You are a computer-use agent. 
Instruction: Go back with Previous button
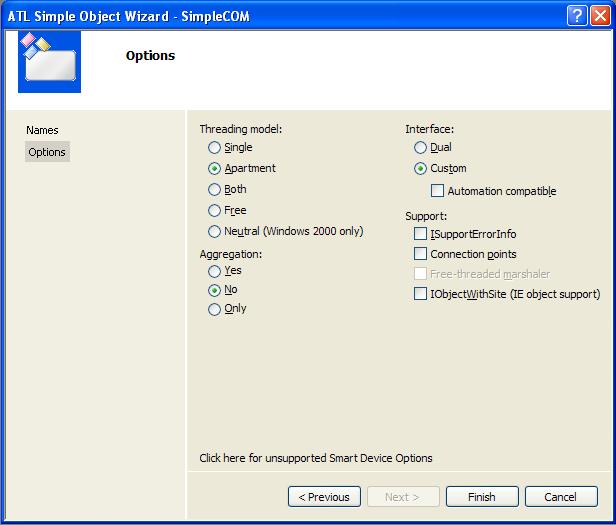coord(324,497)
